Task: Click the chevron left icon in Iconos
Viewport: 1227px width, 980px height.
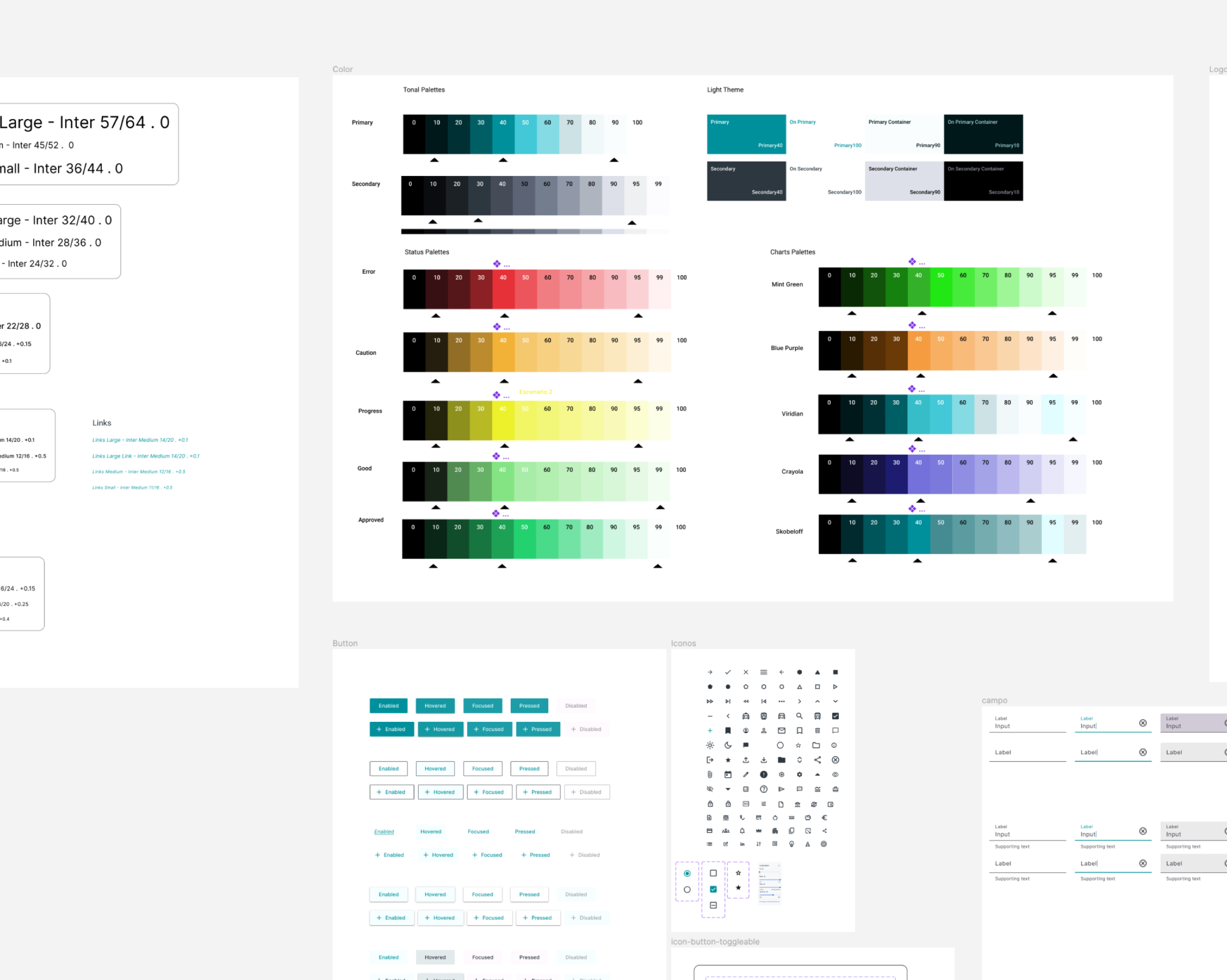Action: [x=729, y=716]
